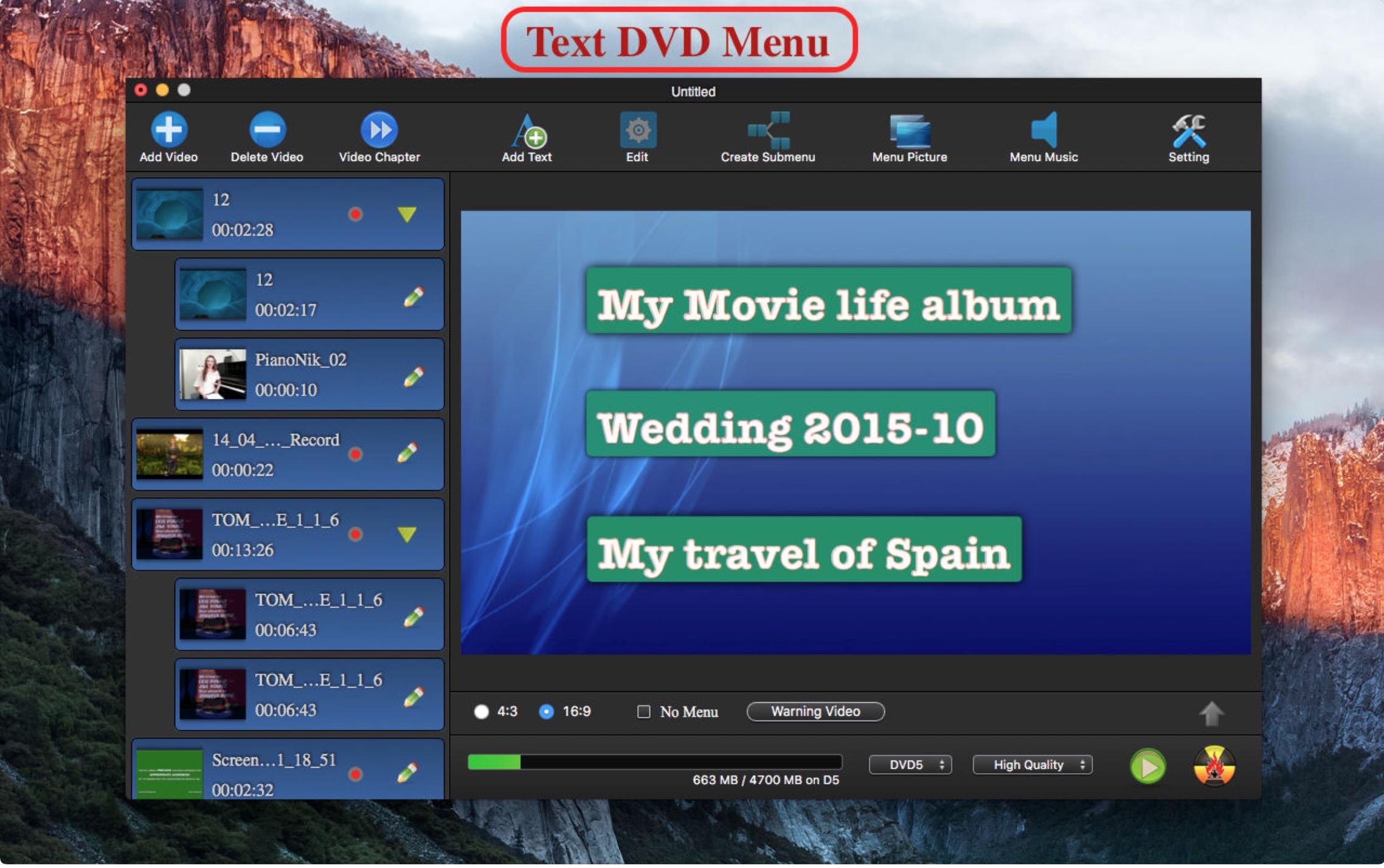Click the Add Video plus icon
Screen dimensions: 1384x868
(x=168, y=129)
